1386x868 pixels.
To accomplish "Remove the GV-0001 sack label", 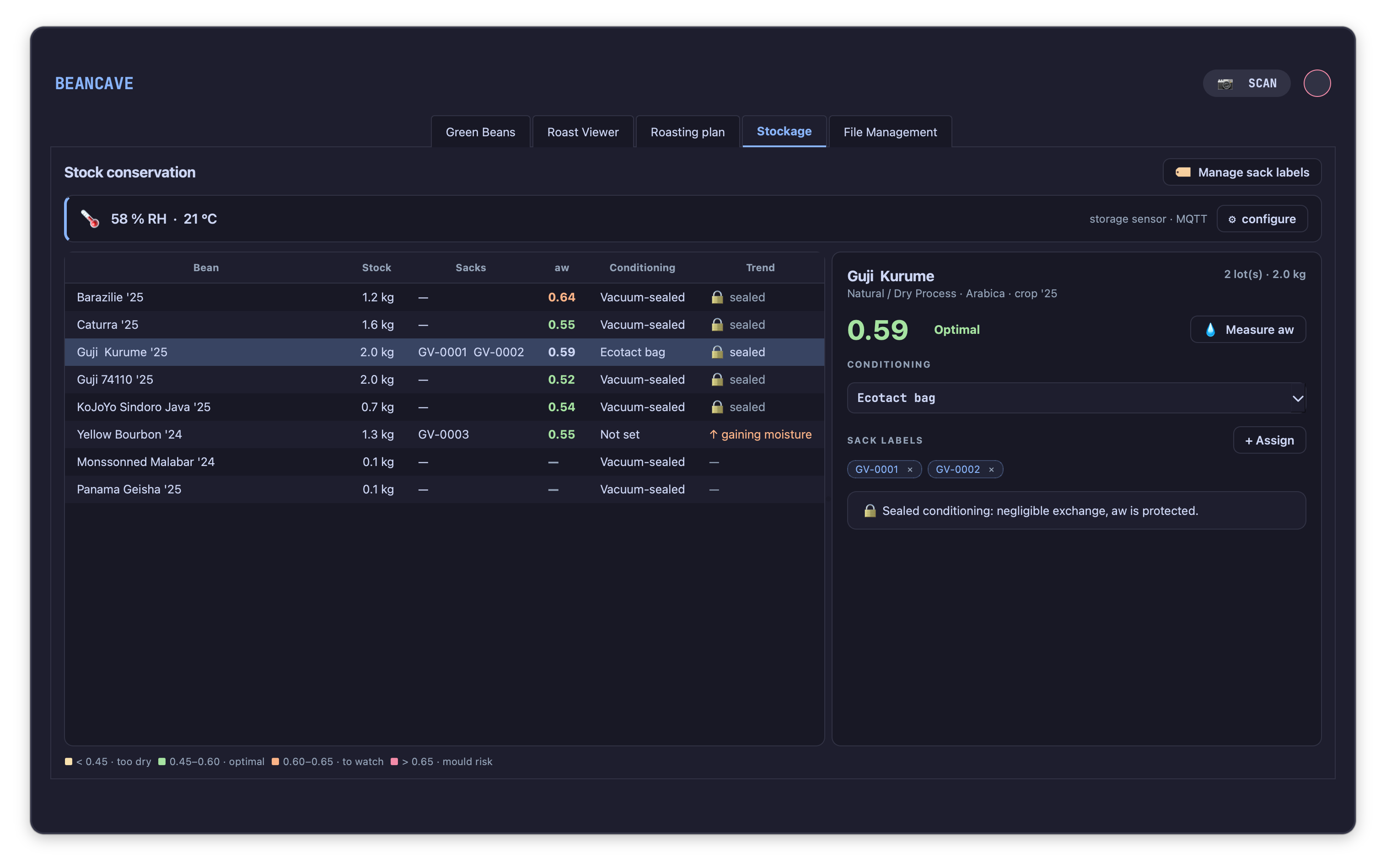I will pyautogui.click(x=909, y=470).
